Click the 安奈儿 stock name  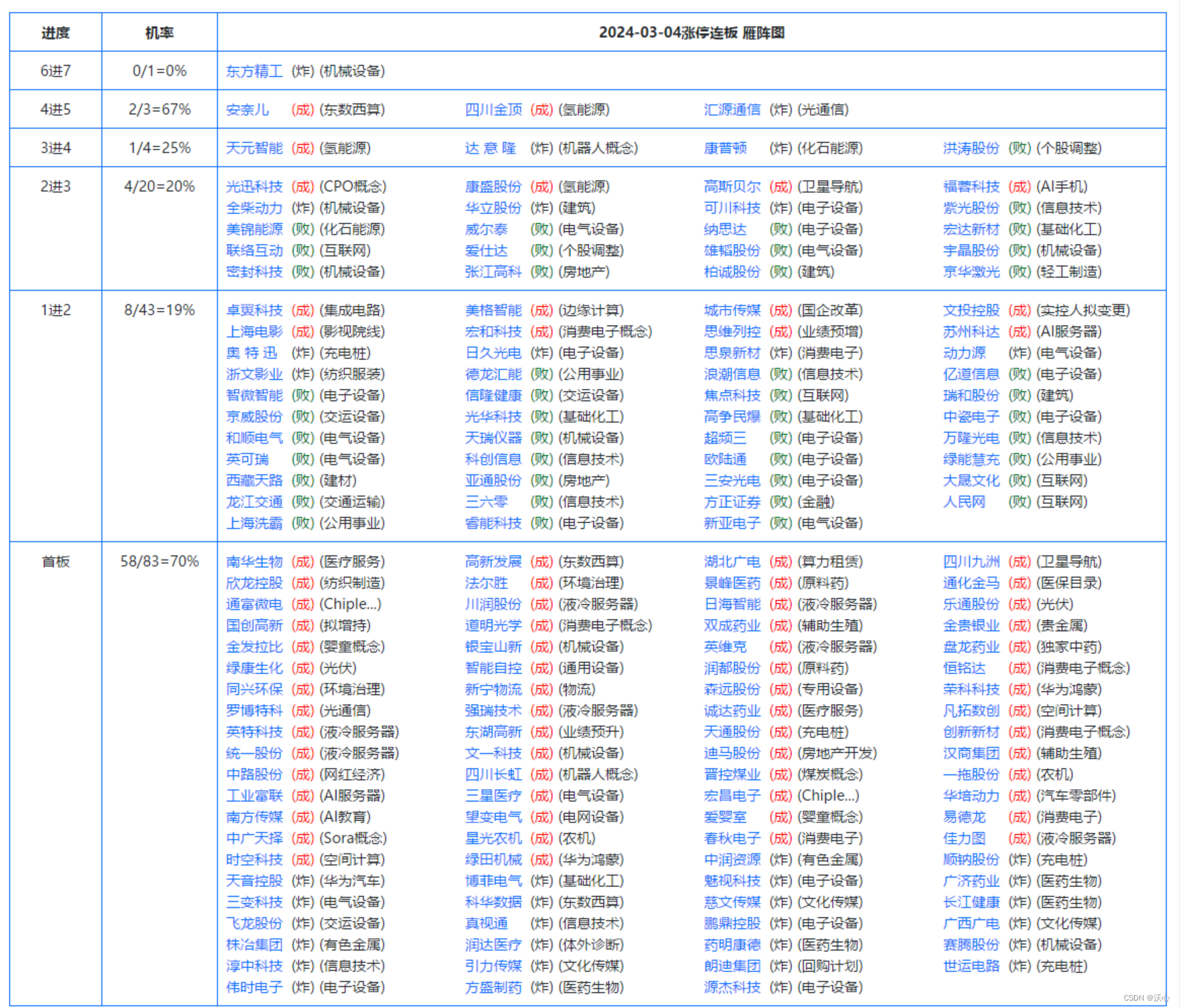pos(247,109)
